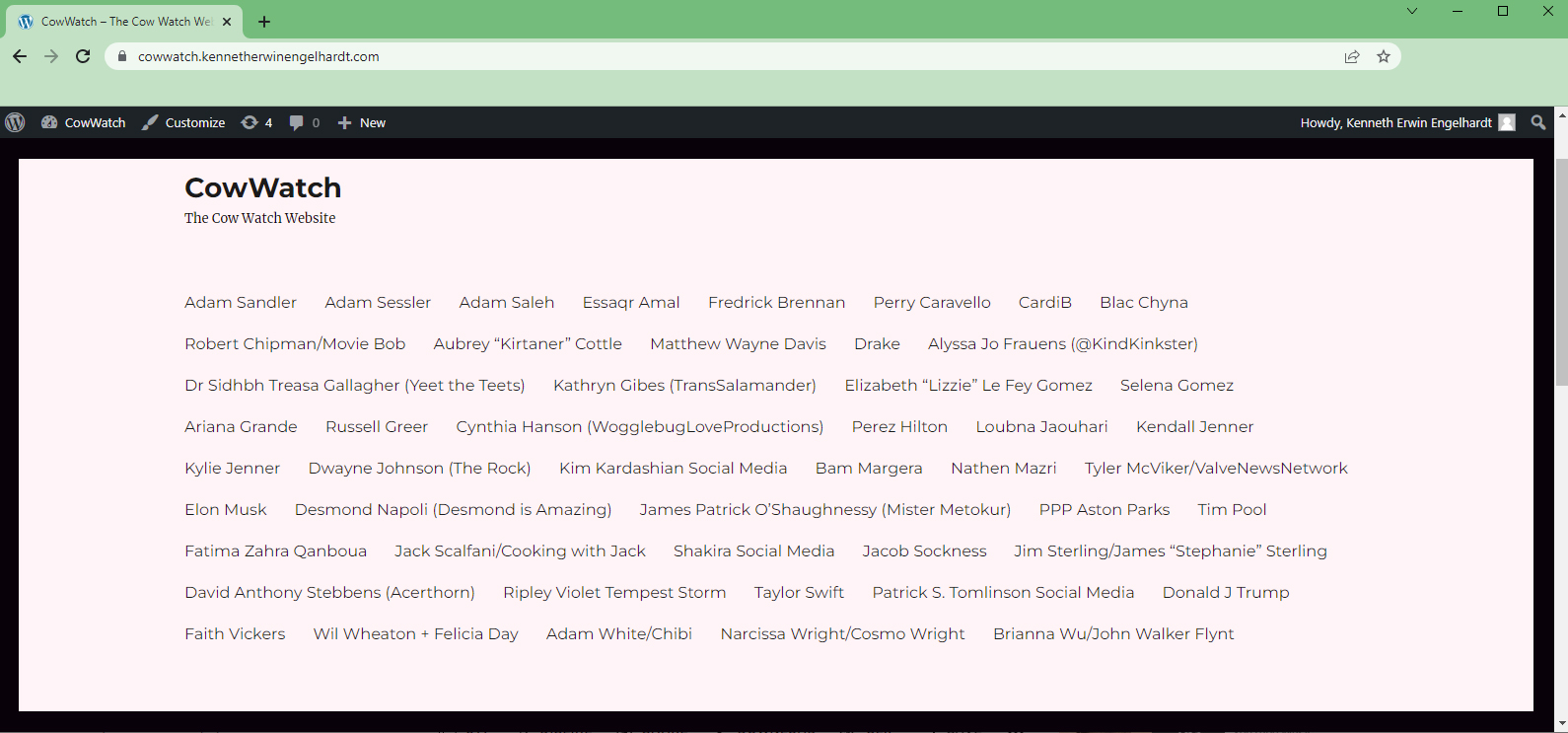Open the Donald J Trump link
1568x733 pixels.
pos(1226,592)
